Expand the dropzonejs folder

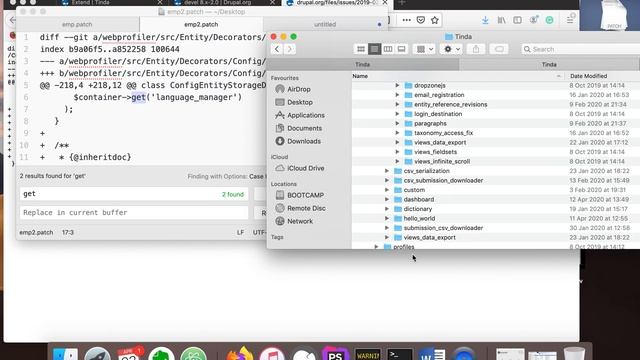tap(397, 85)
